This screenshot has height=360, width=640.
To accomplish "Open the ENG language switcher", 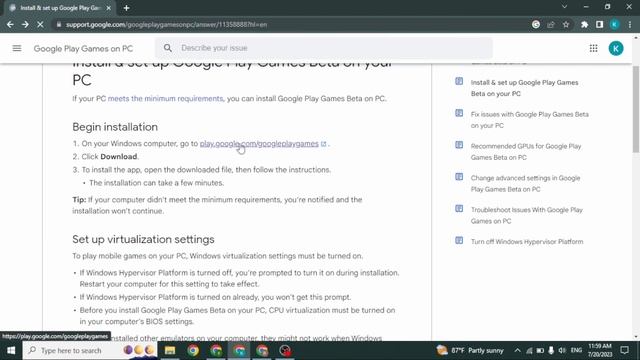I will click(x=576, y=350).
